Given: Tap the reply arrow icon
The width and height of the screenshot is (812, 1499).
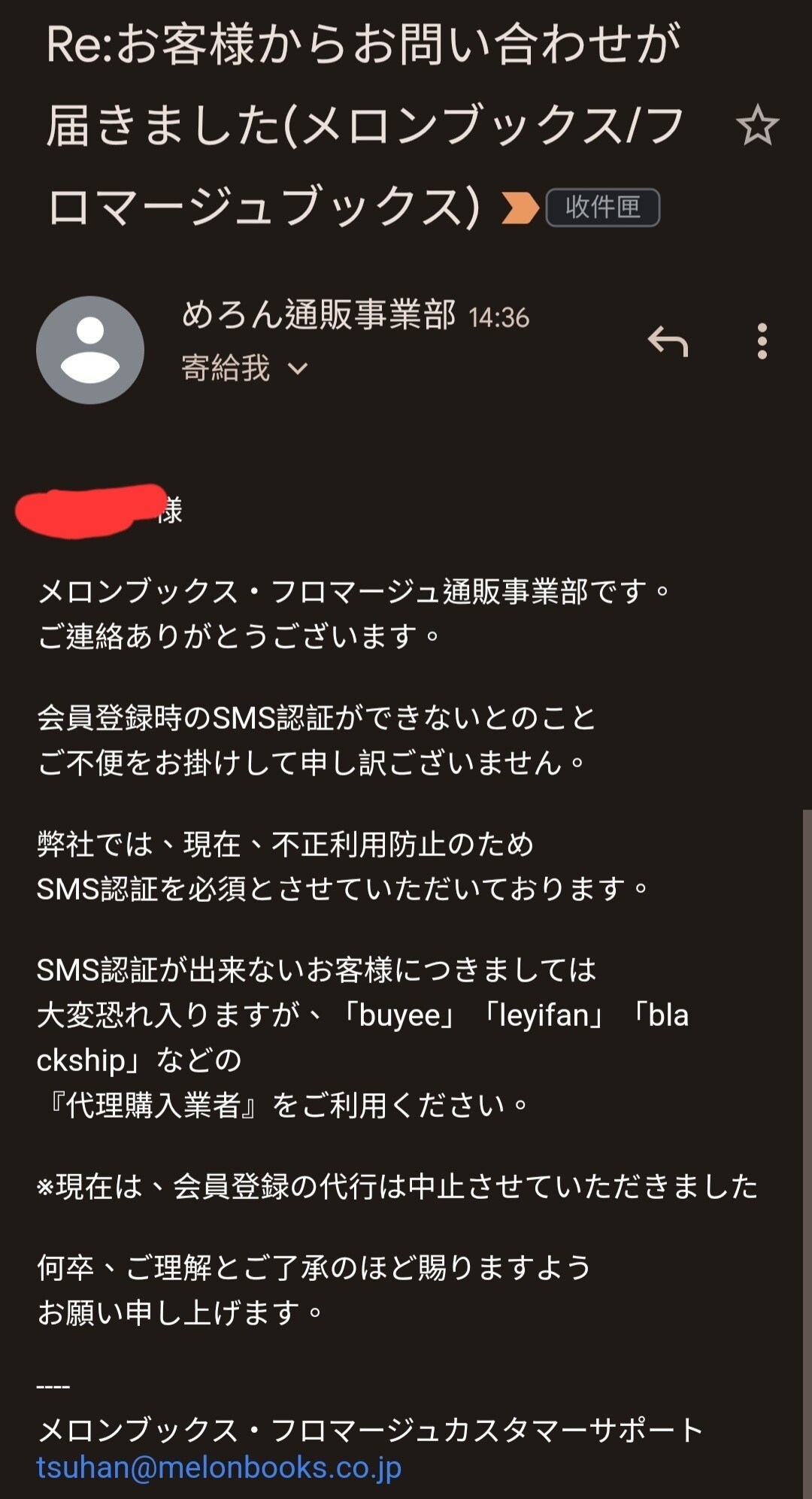Looking at the screenshot, I should (668, 341).
